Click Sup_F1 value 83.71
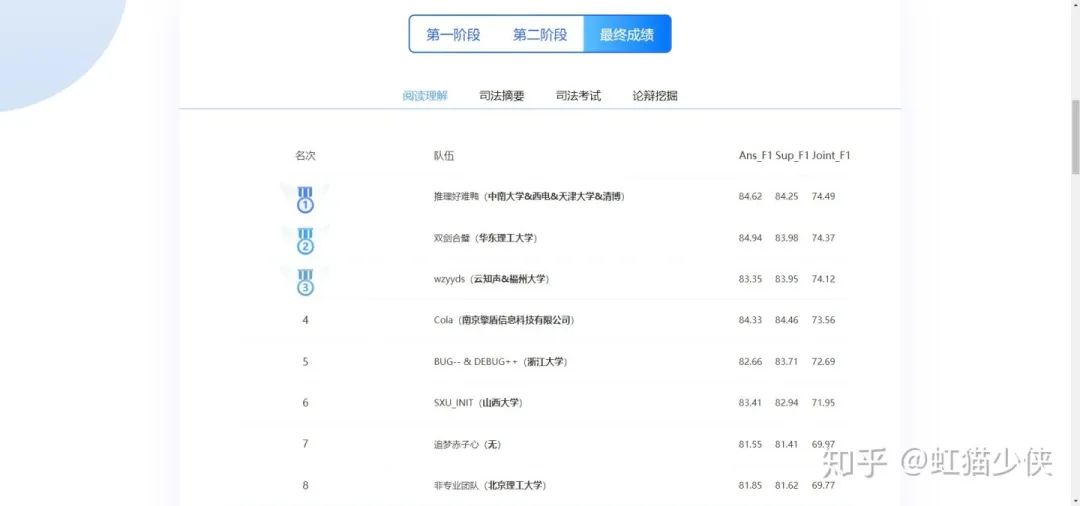This screenshot has height=506, width=1080. [x=787, y=361]
